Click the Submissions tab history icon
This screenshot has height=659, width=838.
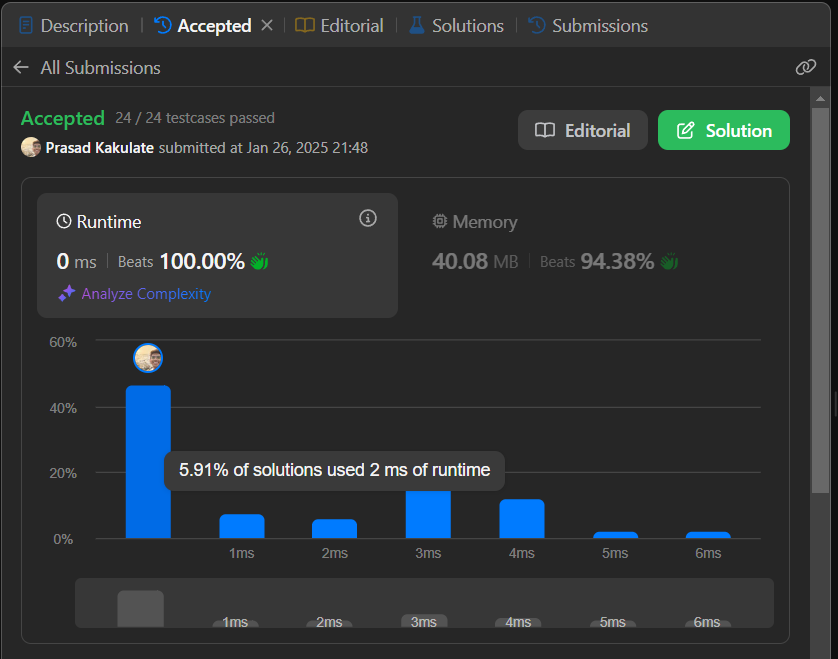click(537, 25)
